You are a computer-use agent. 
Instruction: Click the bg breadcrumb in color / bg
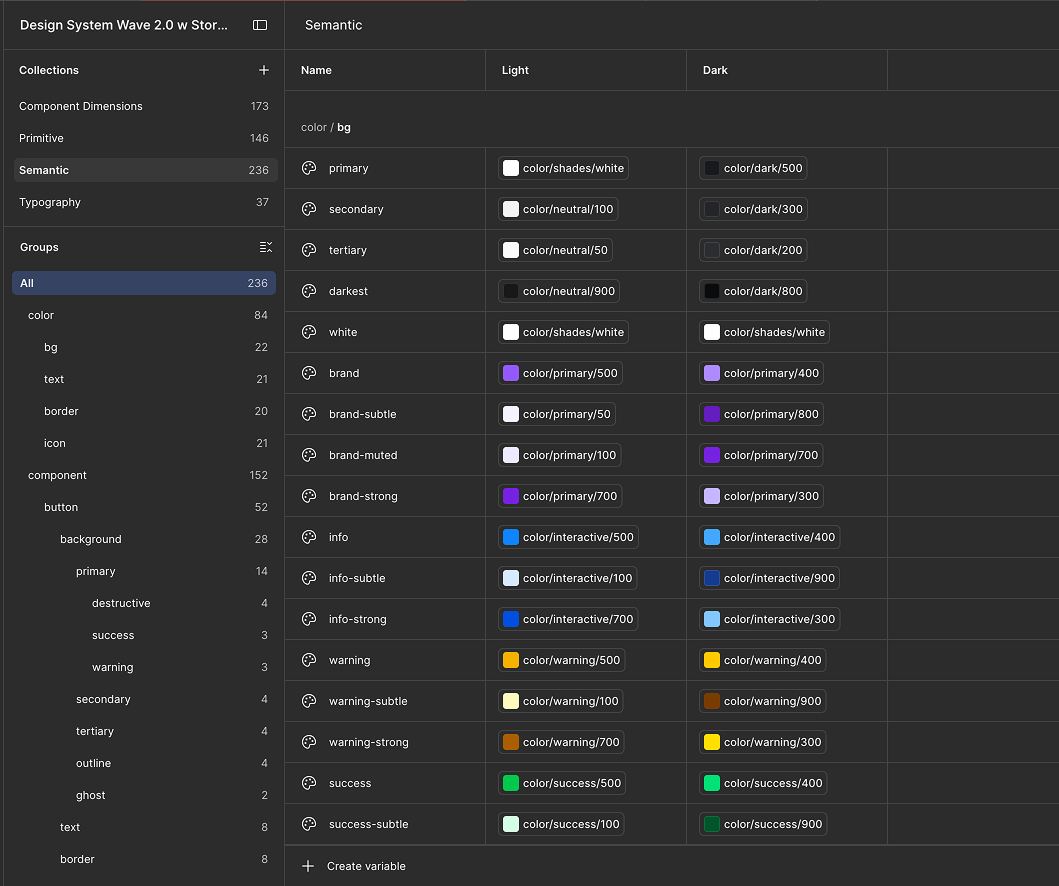344,127
